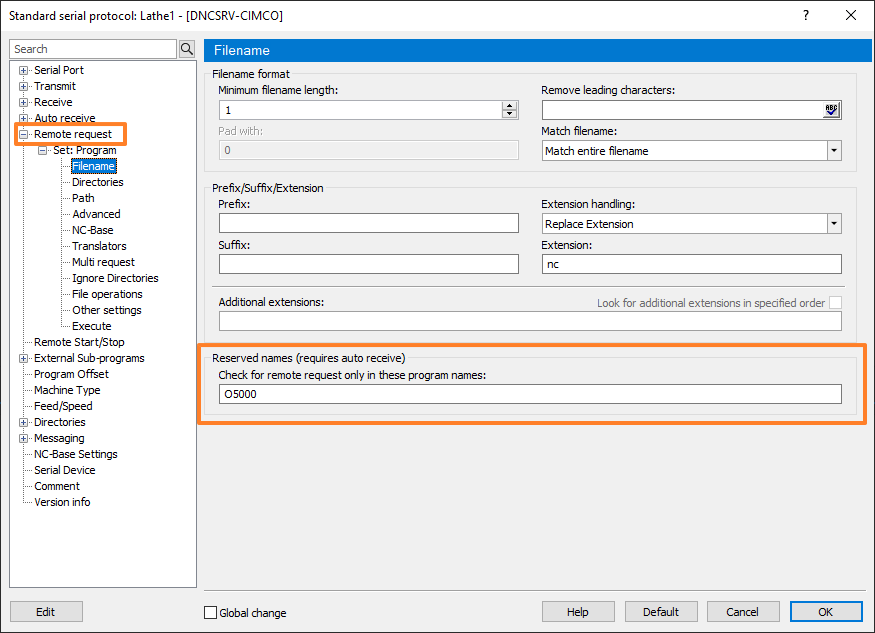This screenshot has height=633, width=875.
Task: Click the search magnifier icon
Action: click(x=187, y=49)
